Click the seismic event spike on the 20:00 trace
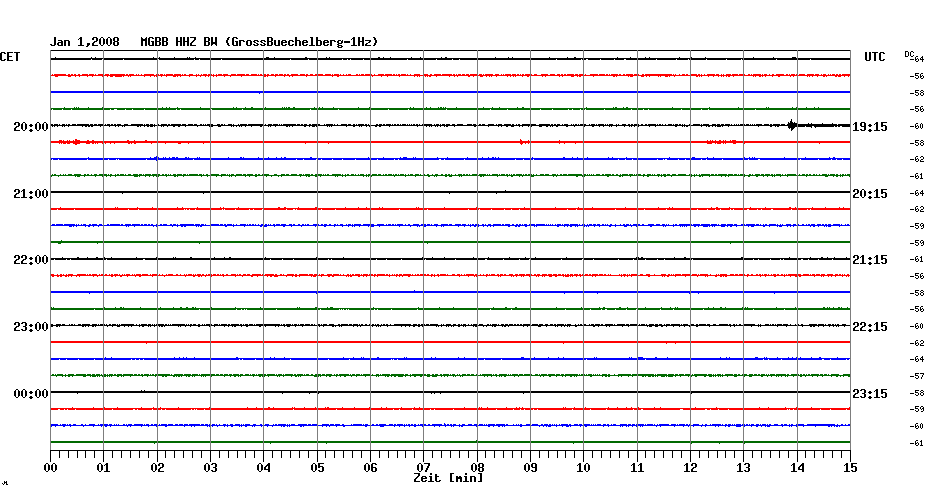Image resolution: width=930 pixels, height=494 pixels. click(792, 125)
